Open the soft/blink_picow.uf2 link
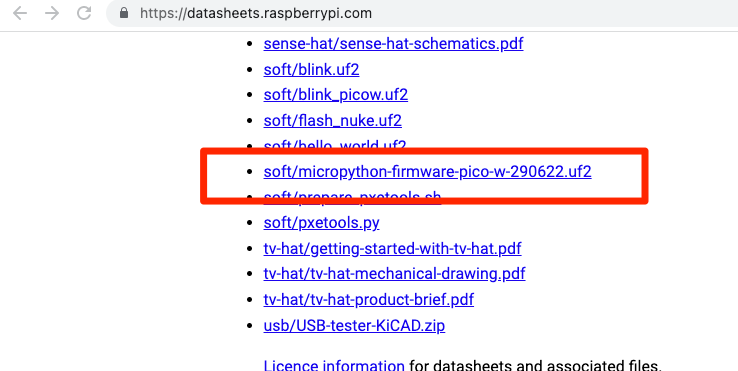This screenshot has height=371, width=738. [x=336, y=95]
